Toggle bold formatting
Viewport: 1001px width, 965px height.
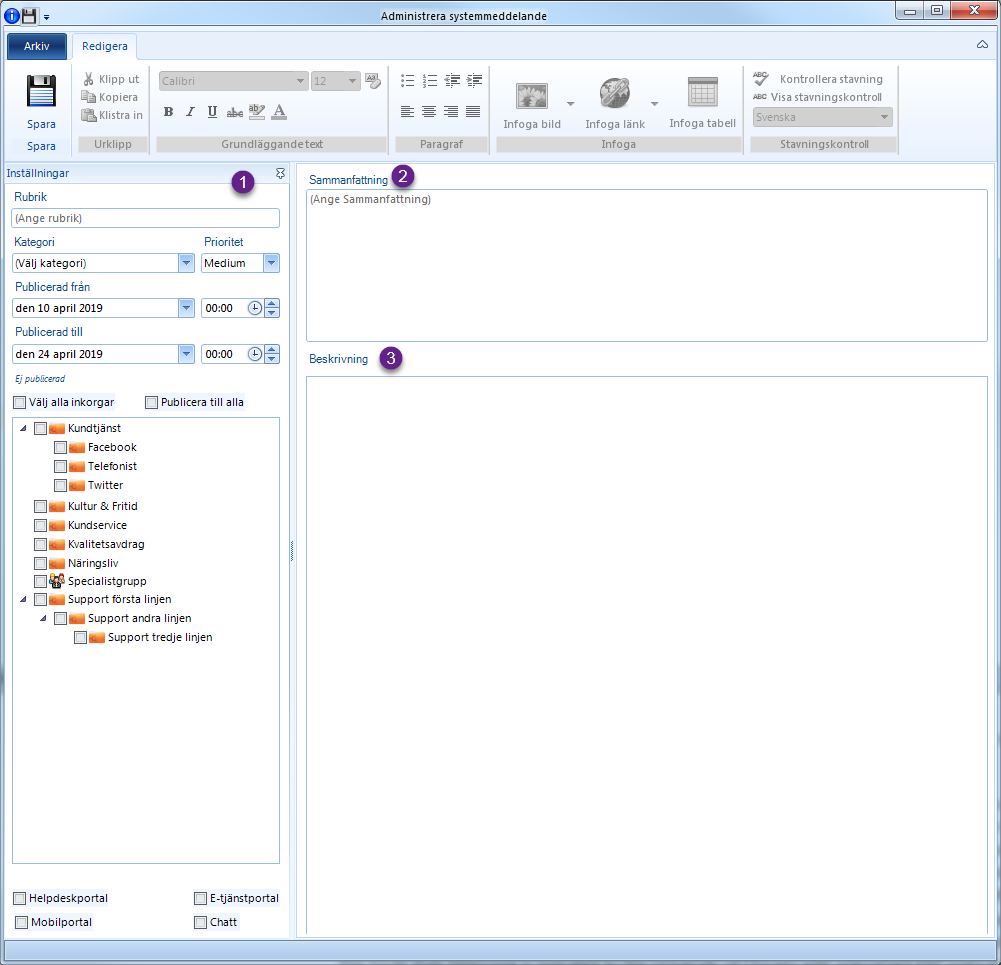169,112
